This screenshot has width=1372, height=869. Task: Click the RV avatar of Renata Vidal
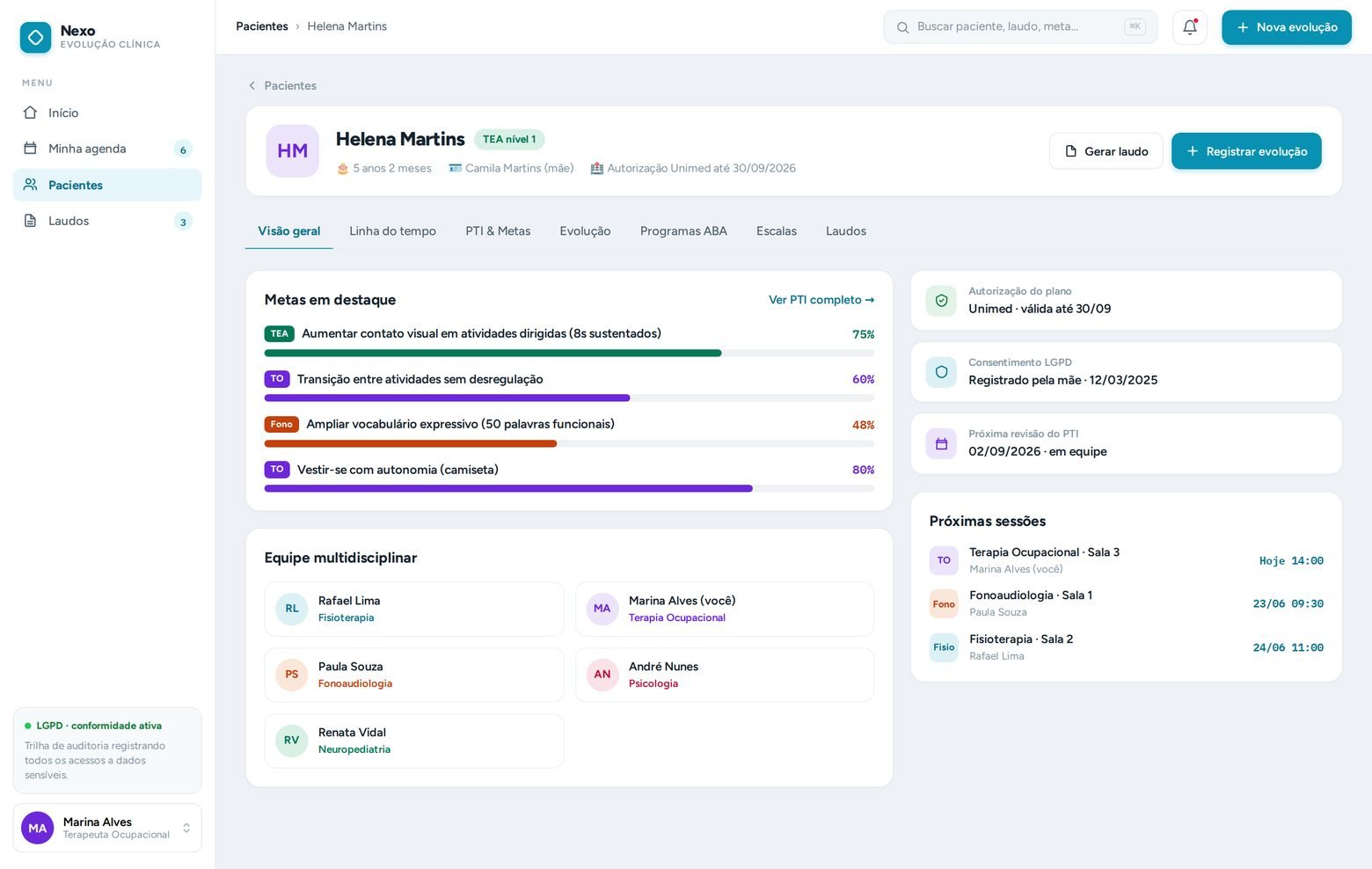coord(292,741)
